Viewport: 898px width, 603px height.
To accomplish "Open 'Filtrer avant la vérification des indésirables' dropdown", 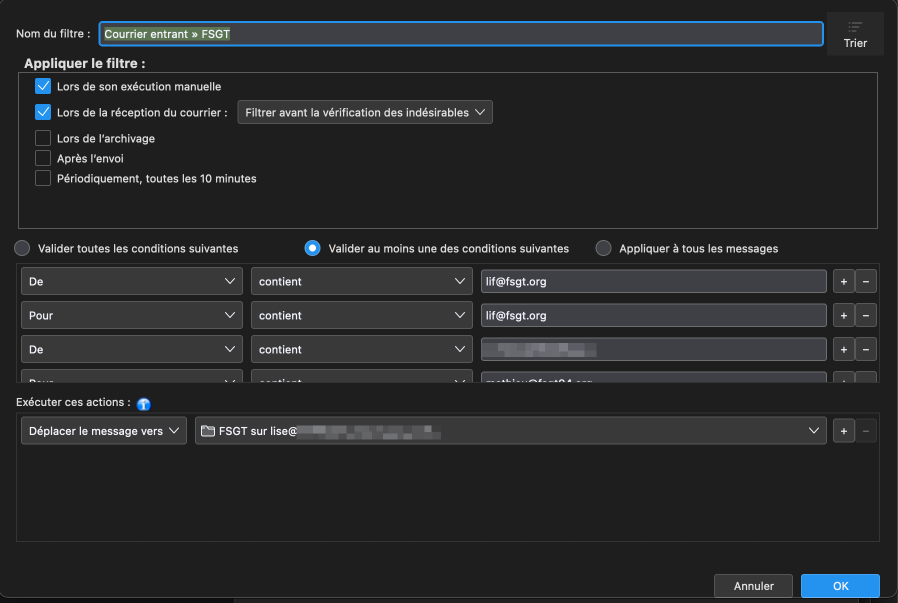I will pos(365,112).
